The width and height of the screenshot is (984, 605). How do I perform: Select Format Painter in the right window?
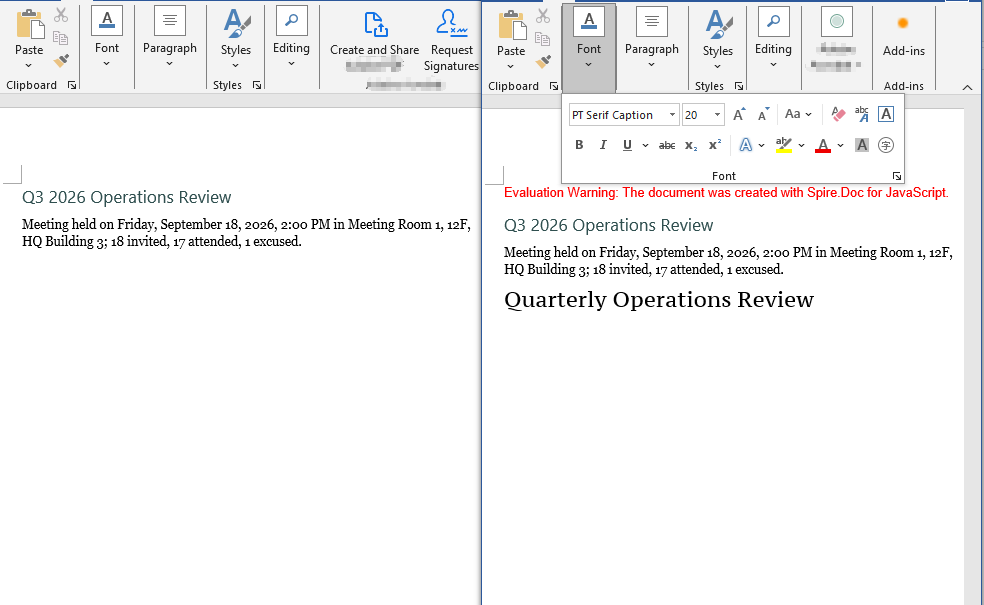click(543, 62)
